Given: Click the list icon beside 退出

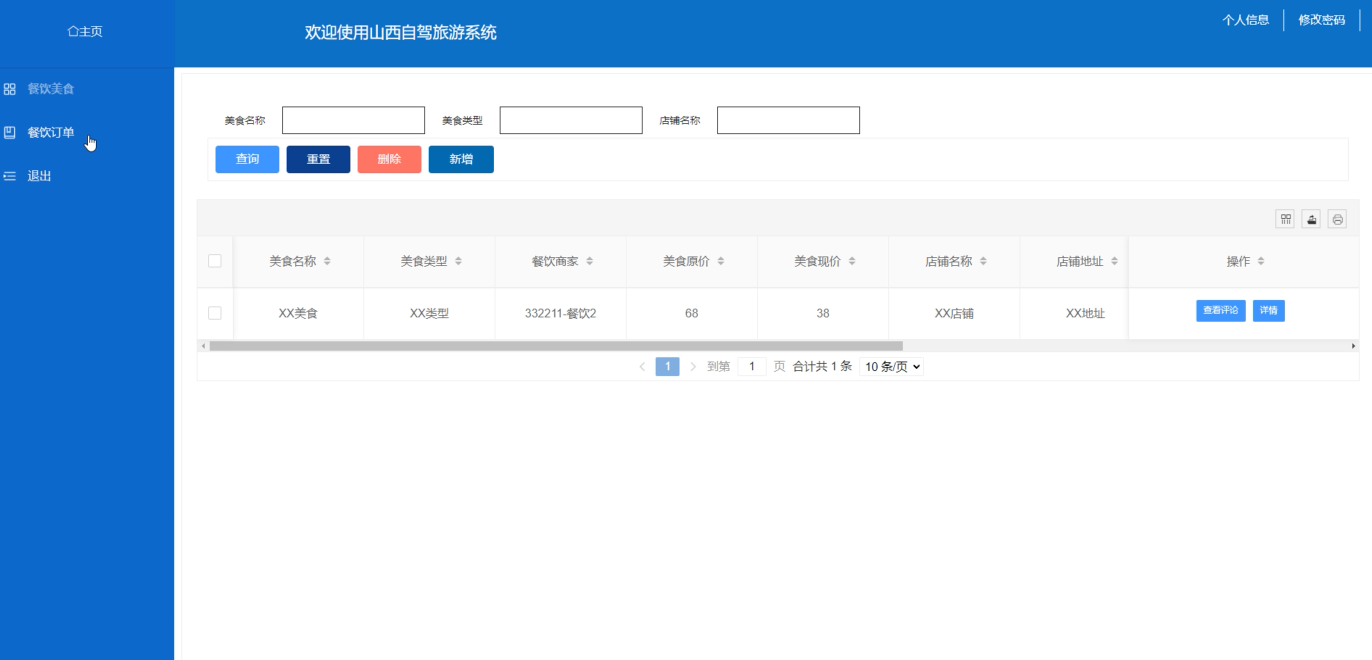Looking at the screenshot, I should pos(10,176).
